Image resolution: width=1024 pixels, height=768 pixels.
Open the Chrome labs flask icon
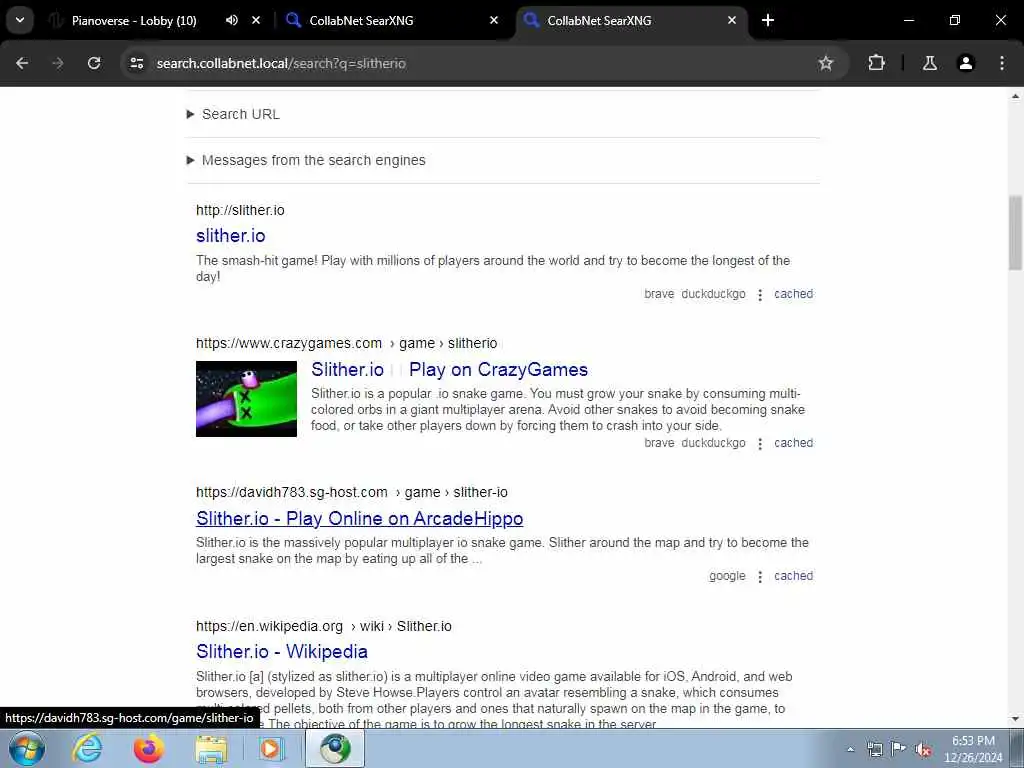[x=929, y=63]
